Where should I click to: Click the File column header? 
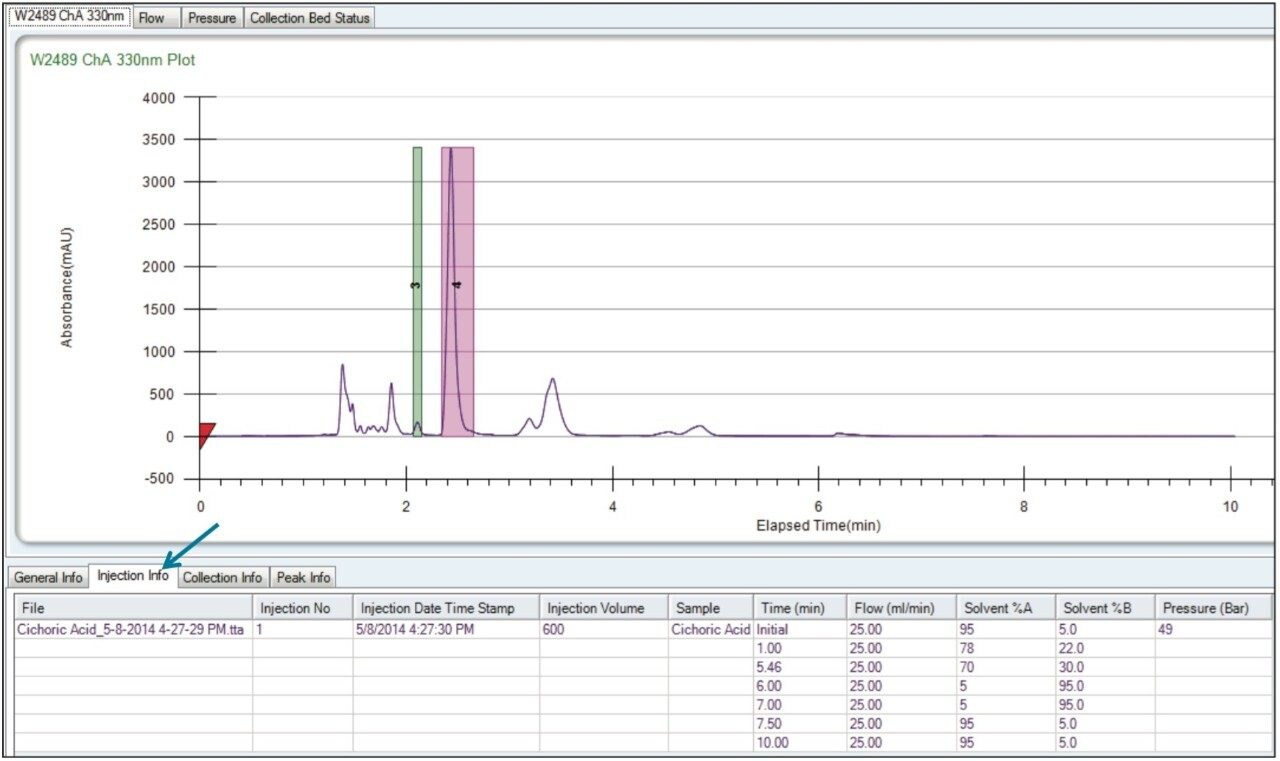click(133, 608)
